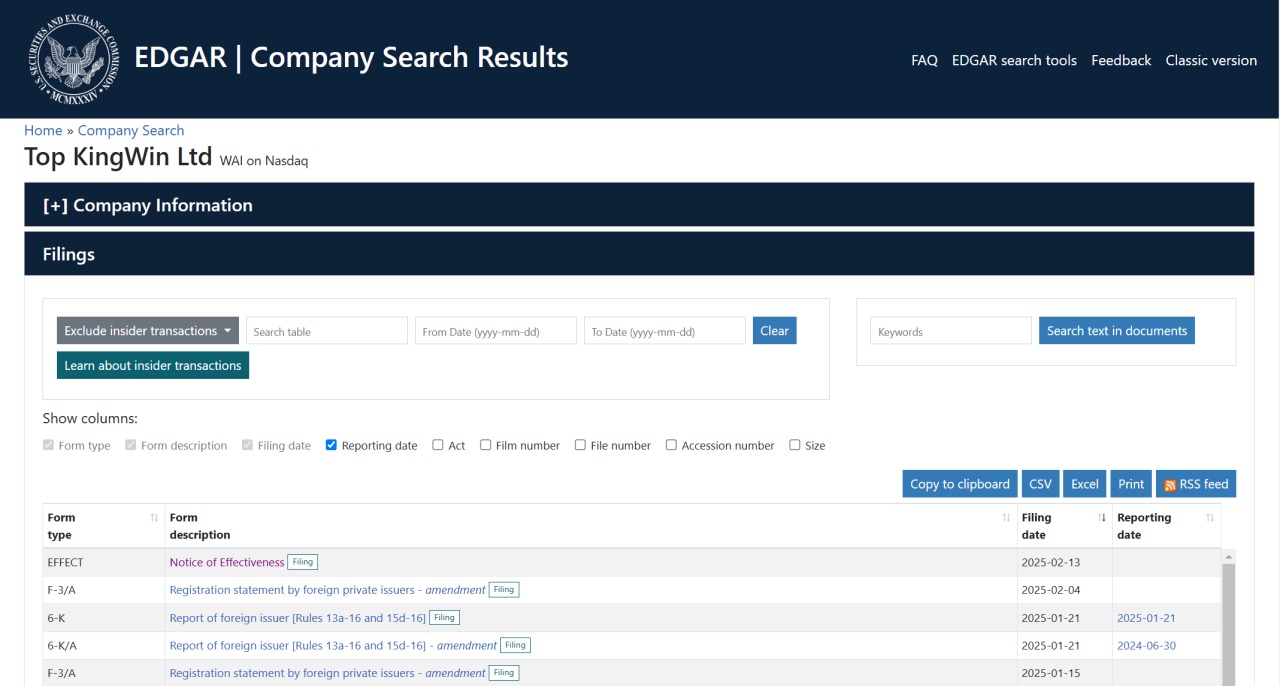The width and height of the screenshot is (1280, 686).
Task: Clear the filing filters
Action: click(774, 331)
